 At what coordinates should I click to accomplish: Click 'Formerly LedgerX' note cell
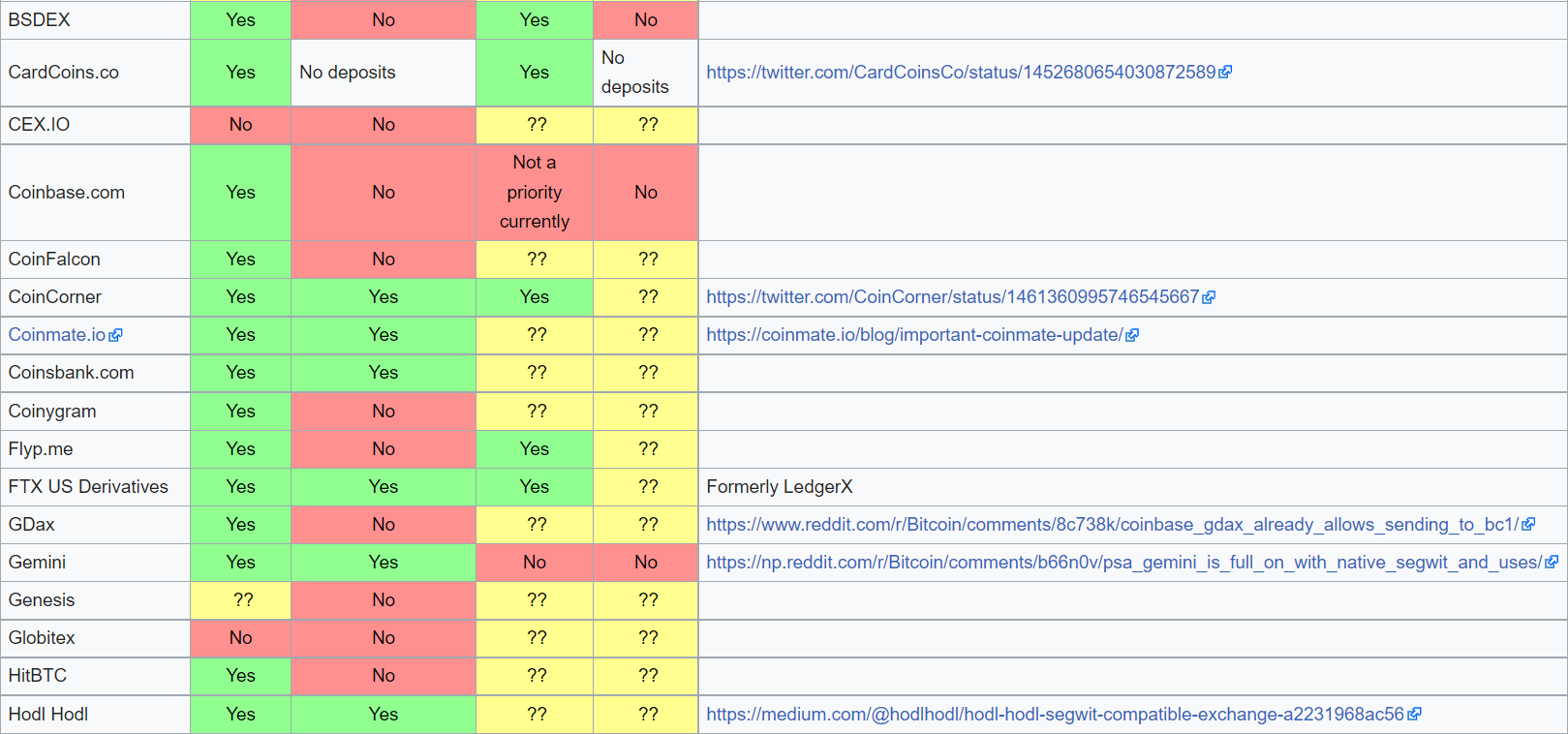1133,487
